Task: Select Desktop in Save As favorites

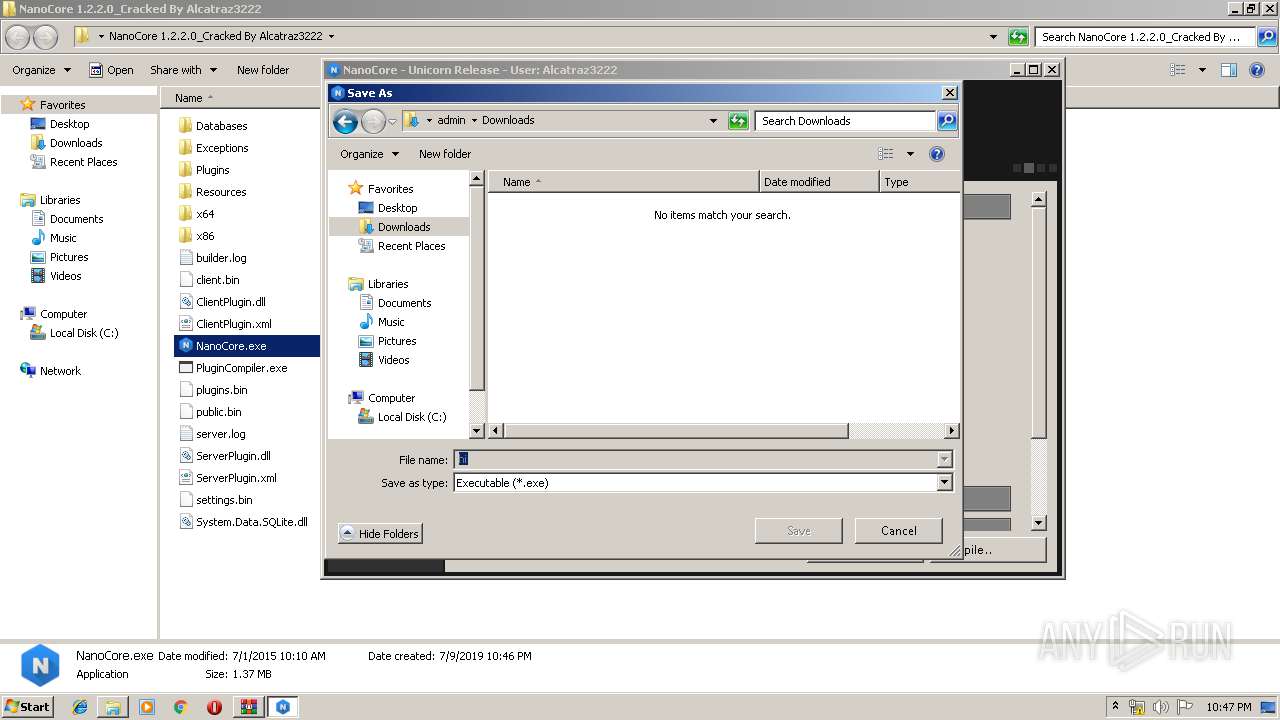Action: coord(397,208)
